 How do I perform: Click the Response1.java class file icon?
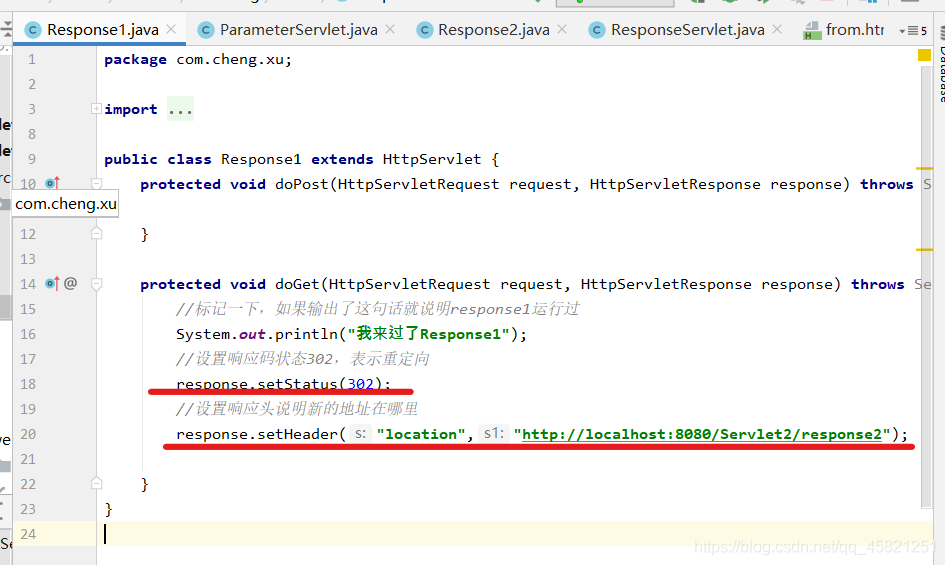point(33,30)
